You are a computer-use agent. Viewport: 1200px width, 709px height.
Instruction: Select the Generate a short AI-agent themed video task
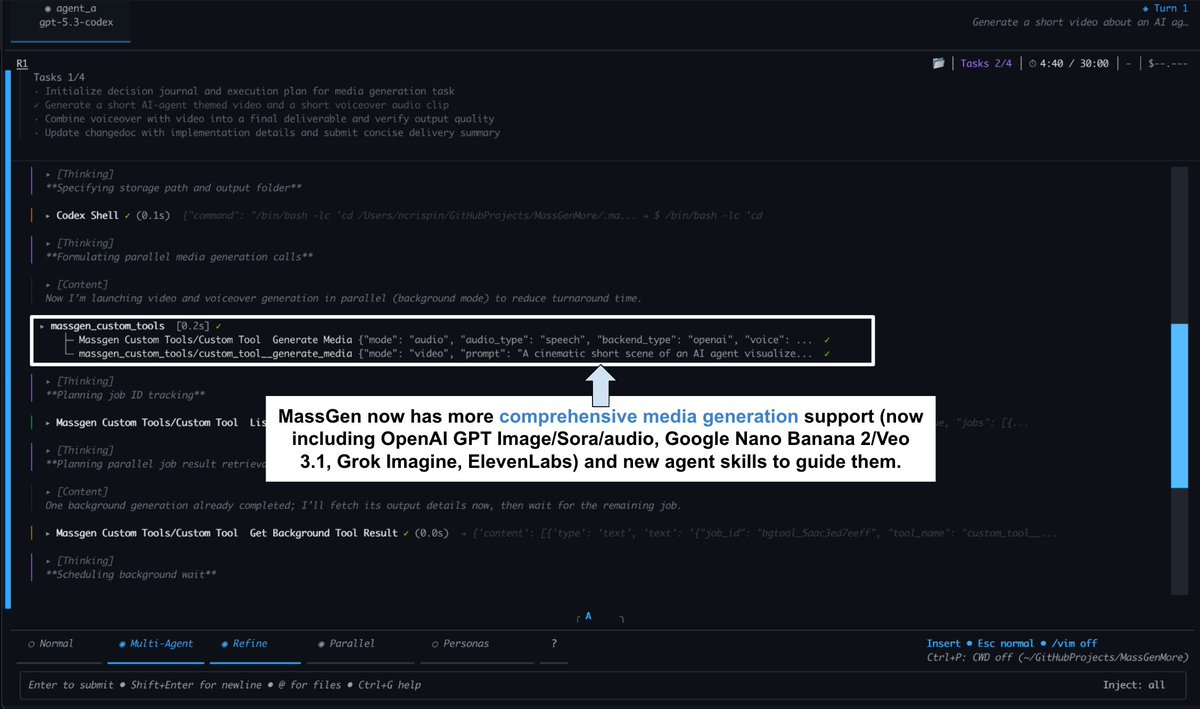pos(241,105)
